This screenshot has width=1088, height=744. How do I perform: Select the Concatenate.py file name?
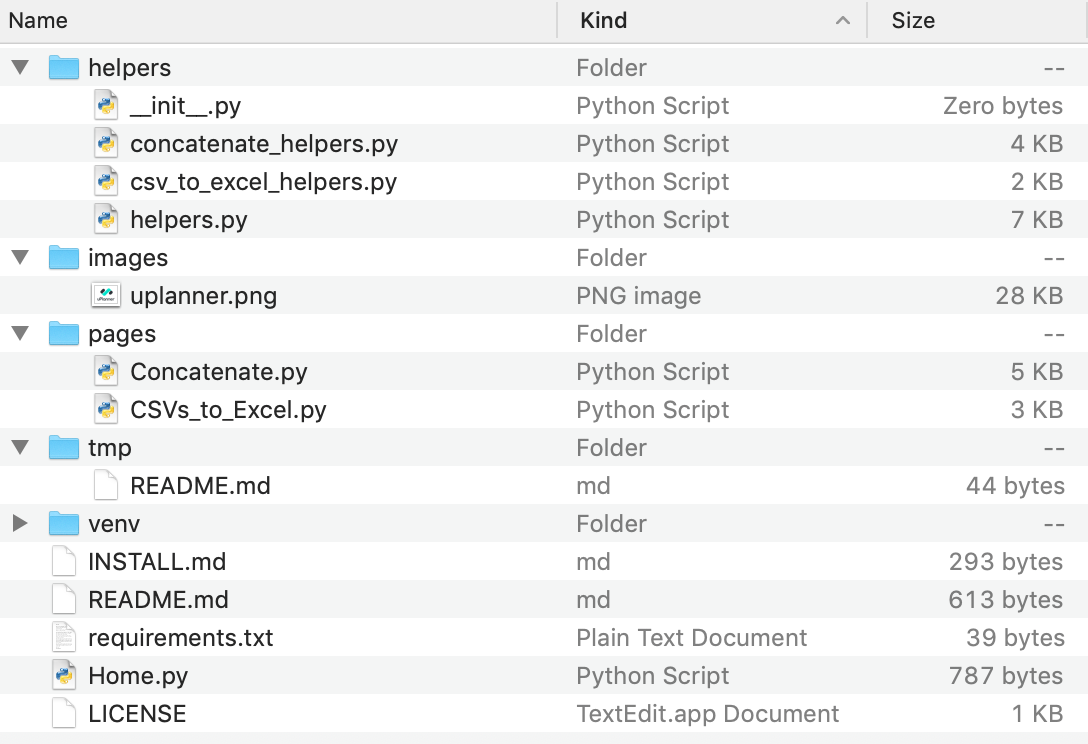[x=219, y=371]
